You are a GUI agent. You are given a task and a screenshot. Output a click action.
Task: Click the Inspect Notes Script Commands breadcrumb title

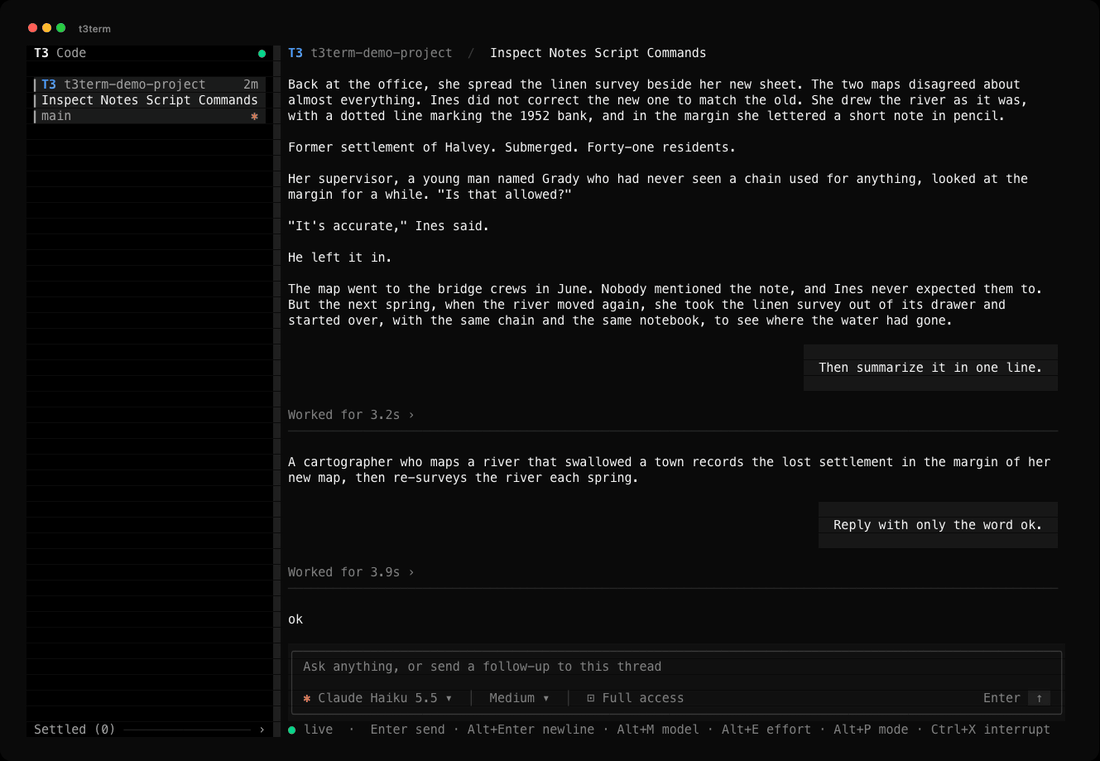(598, 53)
